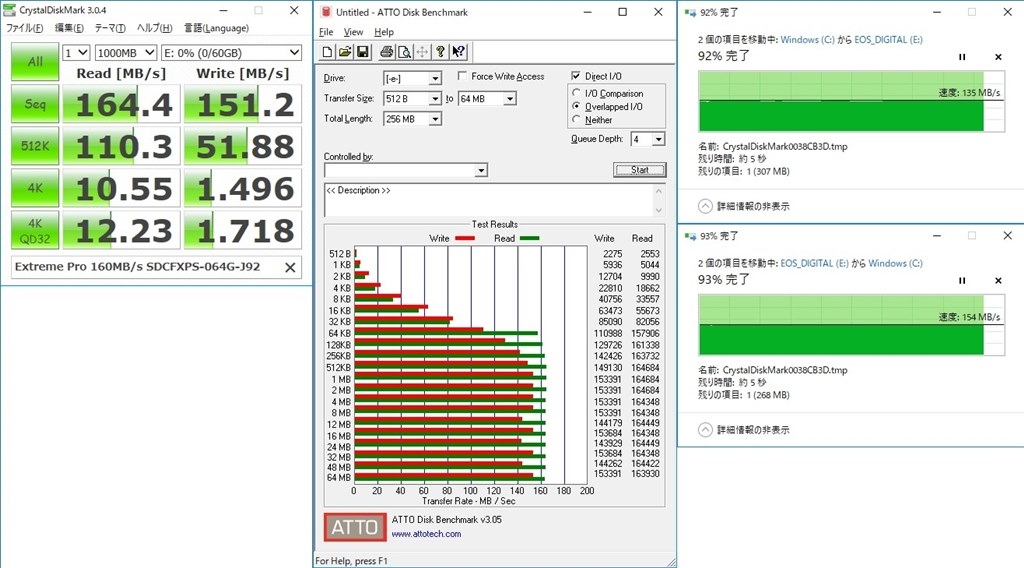Screen dimensions: 1024x568
Task: Open the Controlled by dropdown
Action: (x=481, y=170)
